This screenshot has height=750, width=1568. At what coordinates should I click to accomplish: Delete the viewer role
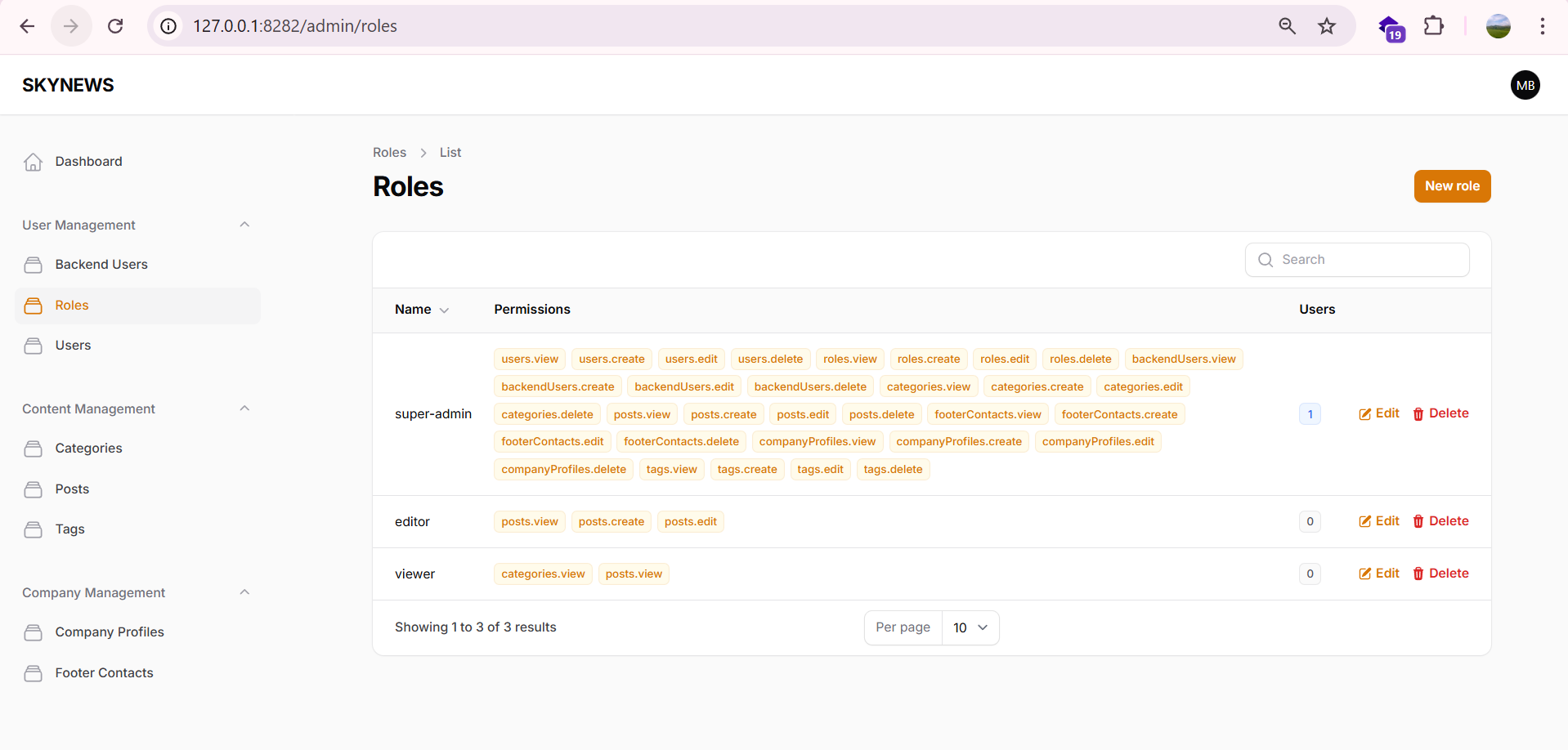(x=1440, y=574)
